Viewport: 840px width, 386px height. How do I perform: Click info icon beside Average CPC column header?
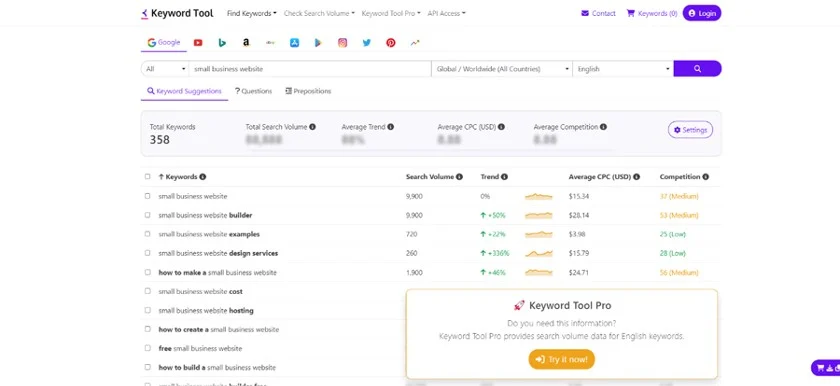[636, 177]
